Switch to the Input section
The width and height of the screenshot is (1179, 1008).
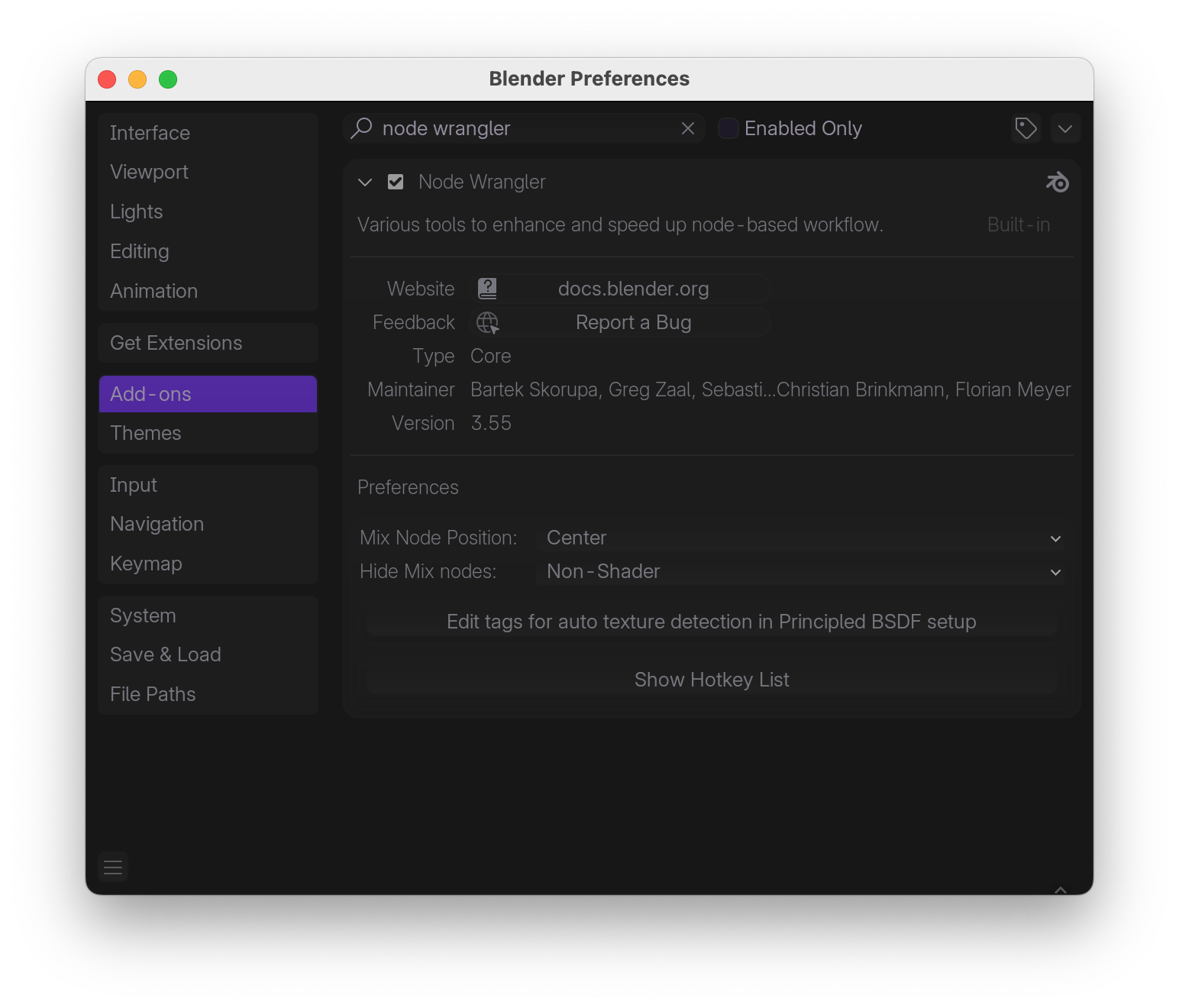pyautogui.click(x=208, y=485)
